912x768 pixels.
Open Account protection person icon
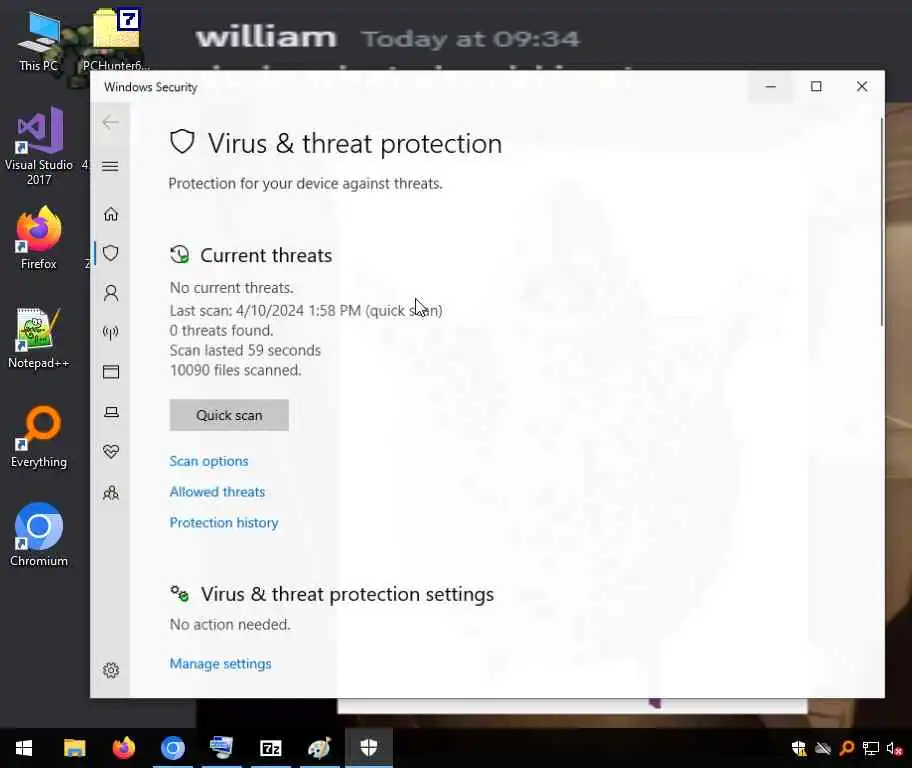point(111,293)
